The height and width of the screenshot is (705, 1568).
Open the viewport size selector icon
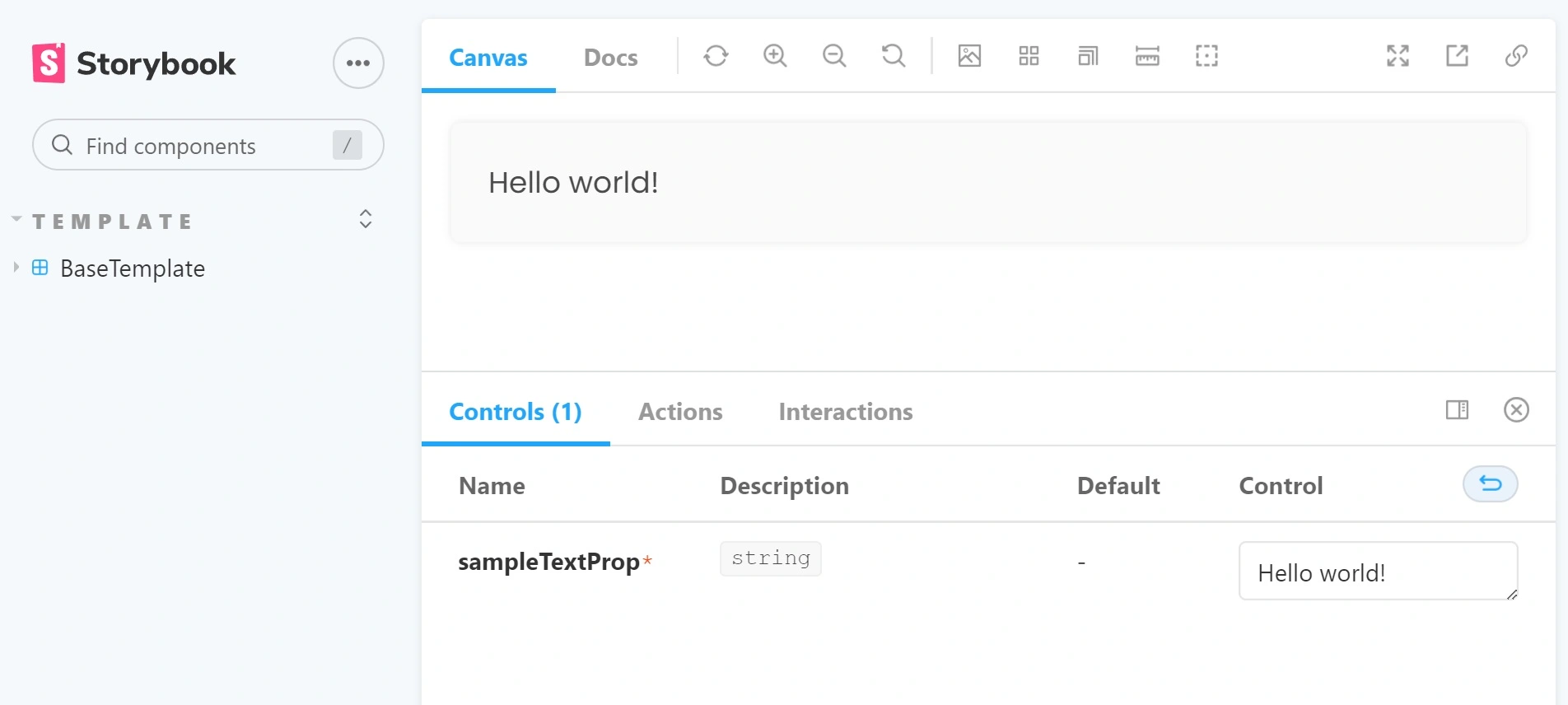pyautogui.click(x=1088, y=56)
